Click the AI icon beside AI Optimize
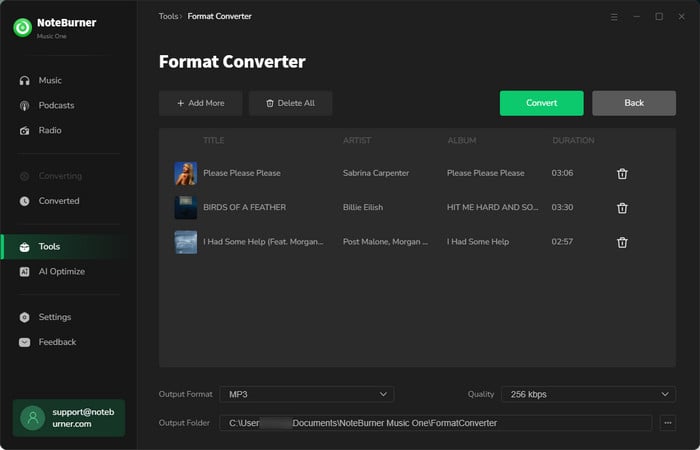This screenshot has width=700, height=450. point(25,272)
